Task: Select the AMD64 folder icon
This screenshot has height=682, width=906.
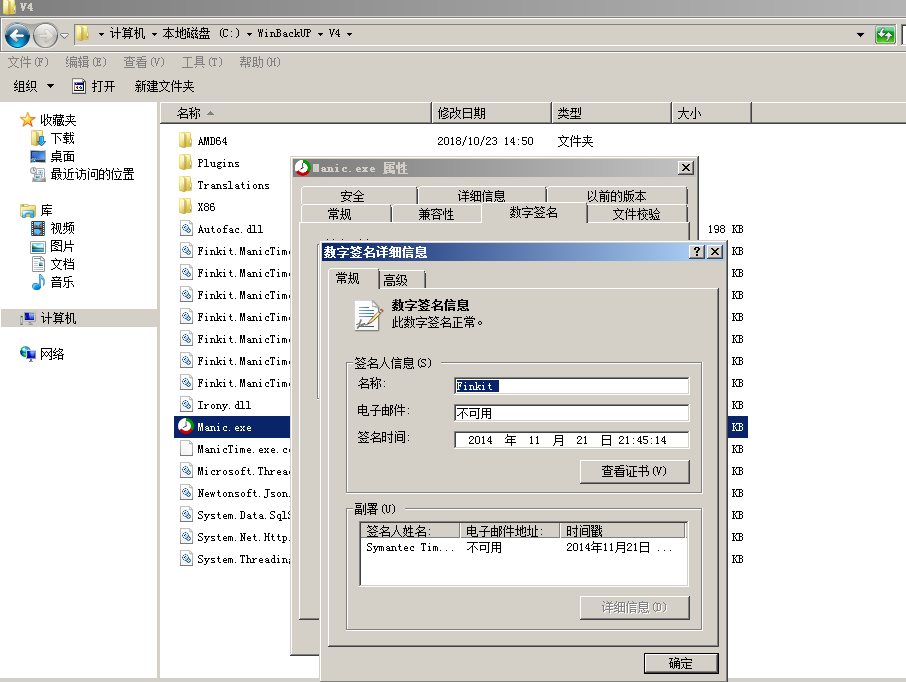Action: click(x=185, y=140)
